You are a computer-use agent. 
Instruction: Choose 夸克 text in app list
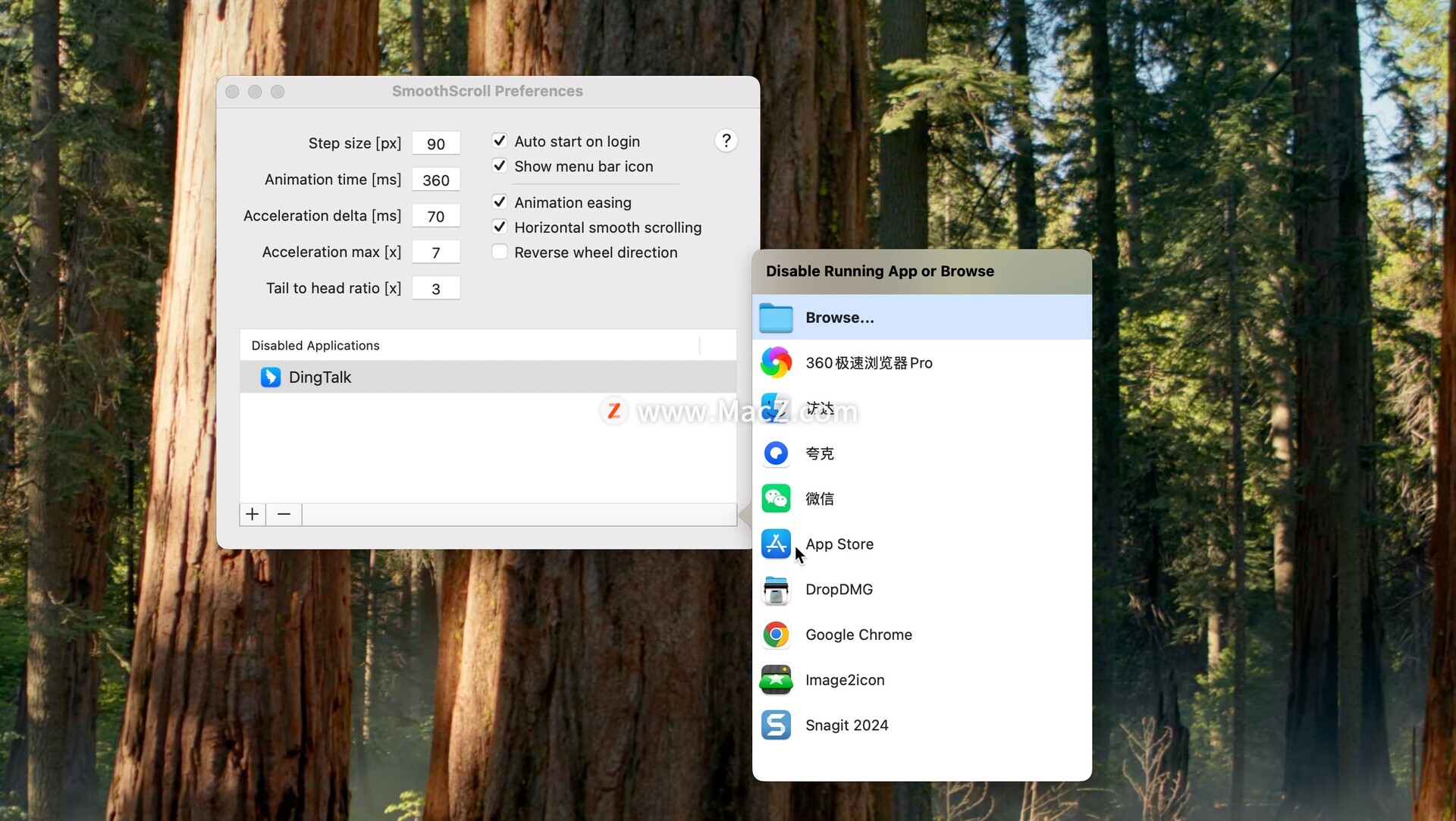[x=820, y=453]
